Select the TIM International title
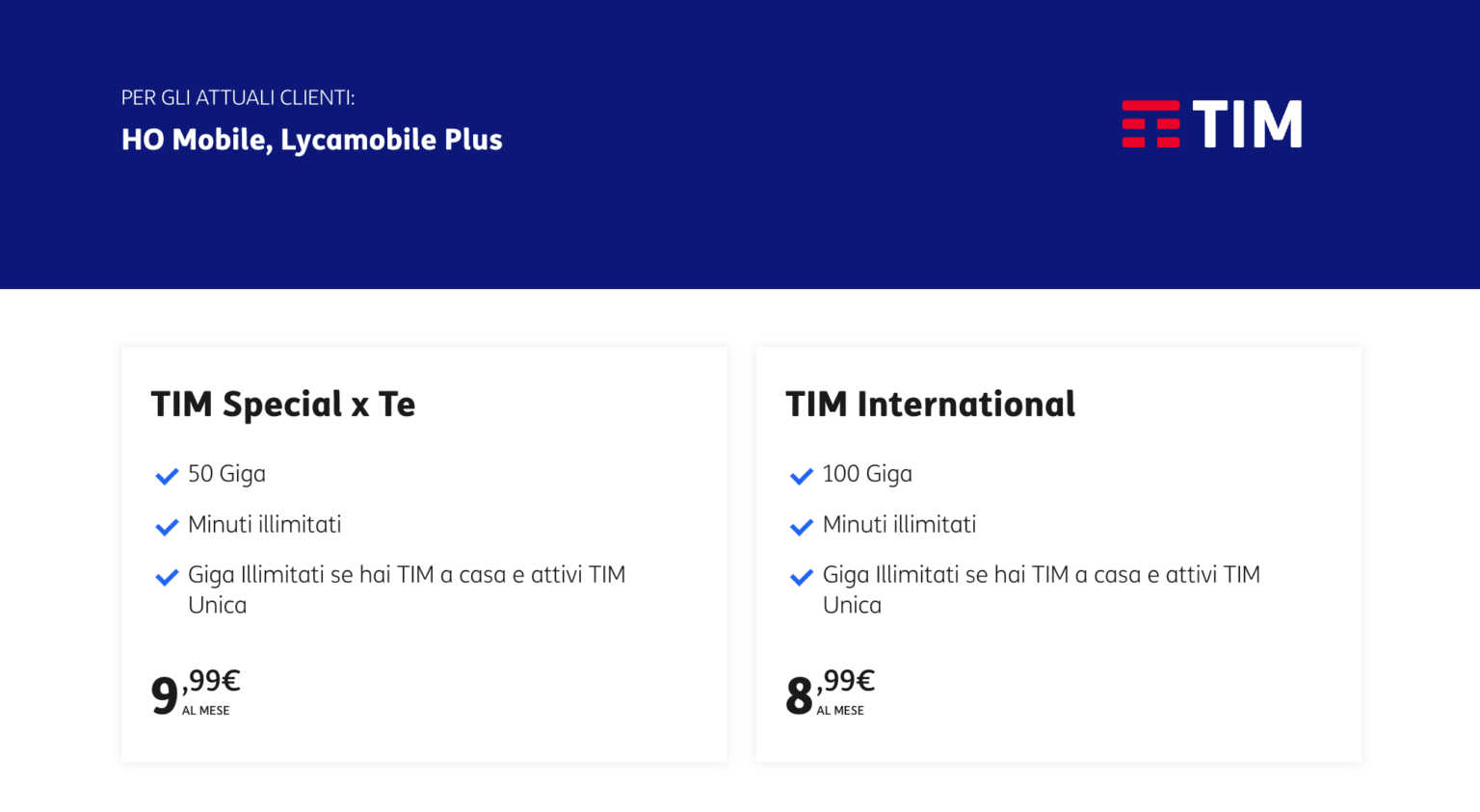The image size is (1480, 812). pyautogui.click(x=930, y=405)
